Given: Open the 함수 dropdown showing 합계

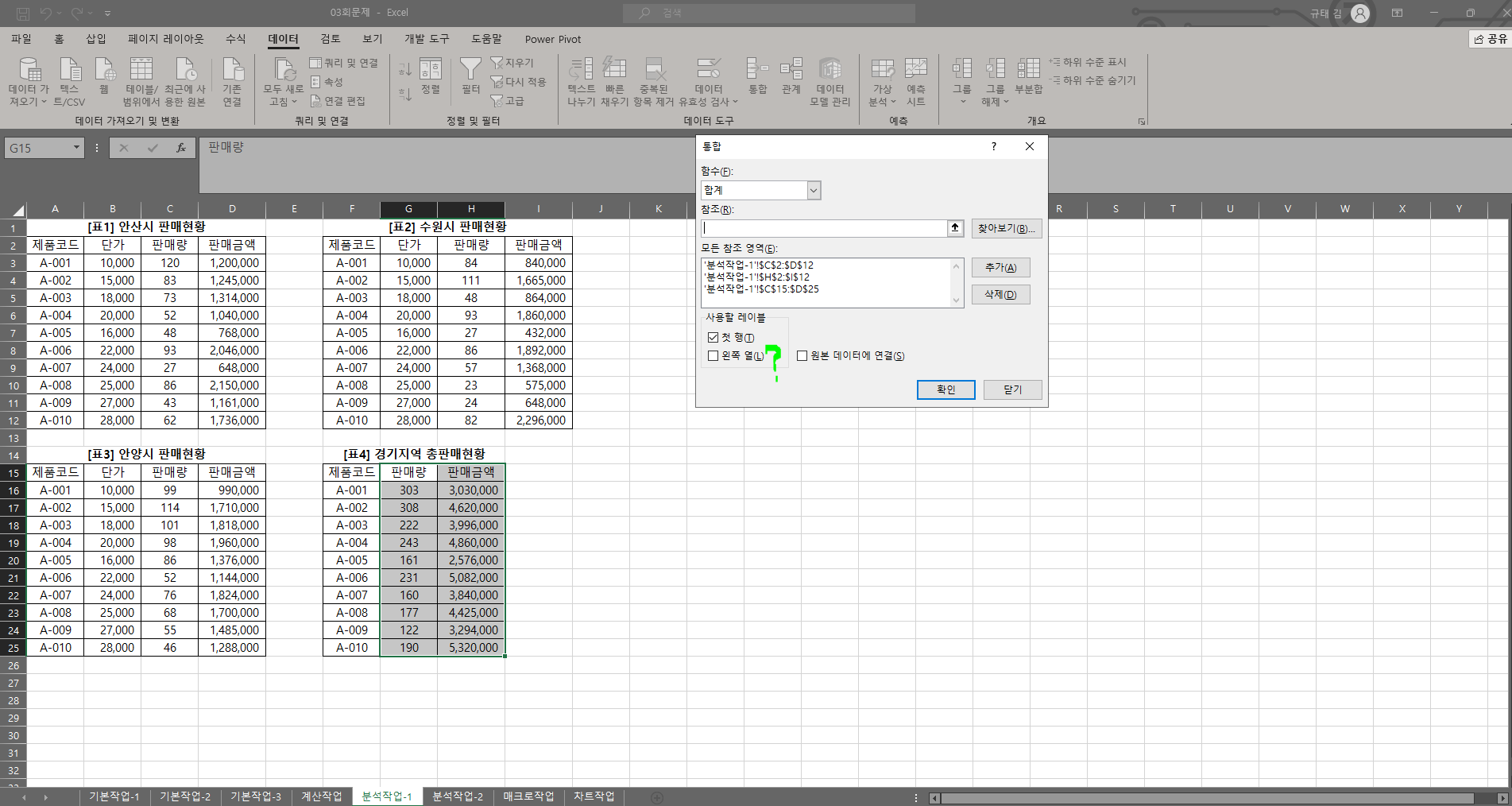Looking at the screenshot, I should pyautogui.click(x=813, y=191).
